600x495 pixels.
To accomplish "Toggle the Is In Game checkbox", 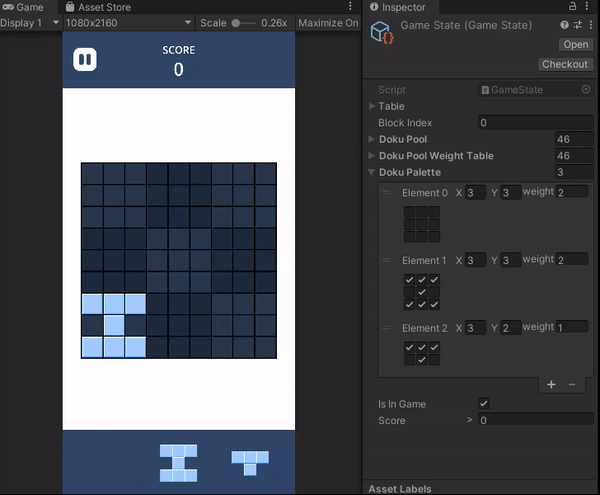I will (x=484, y=404).
